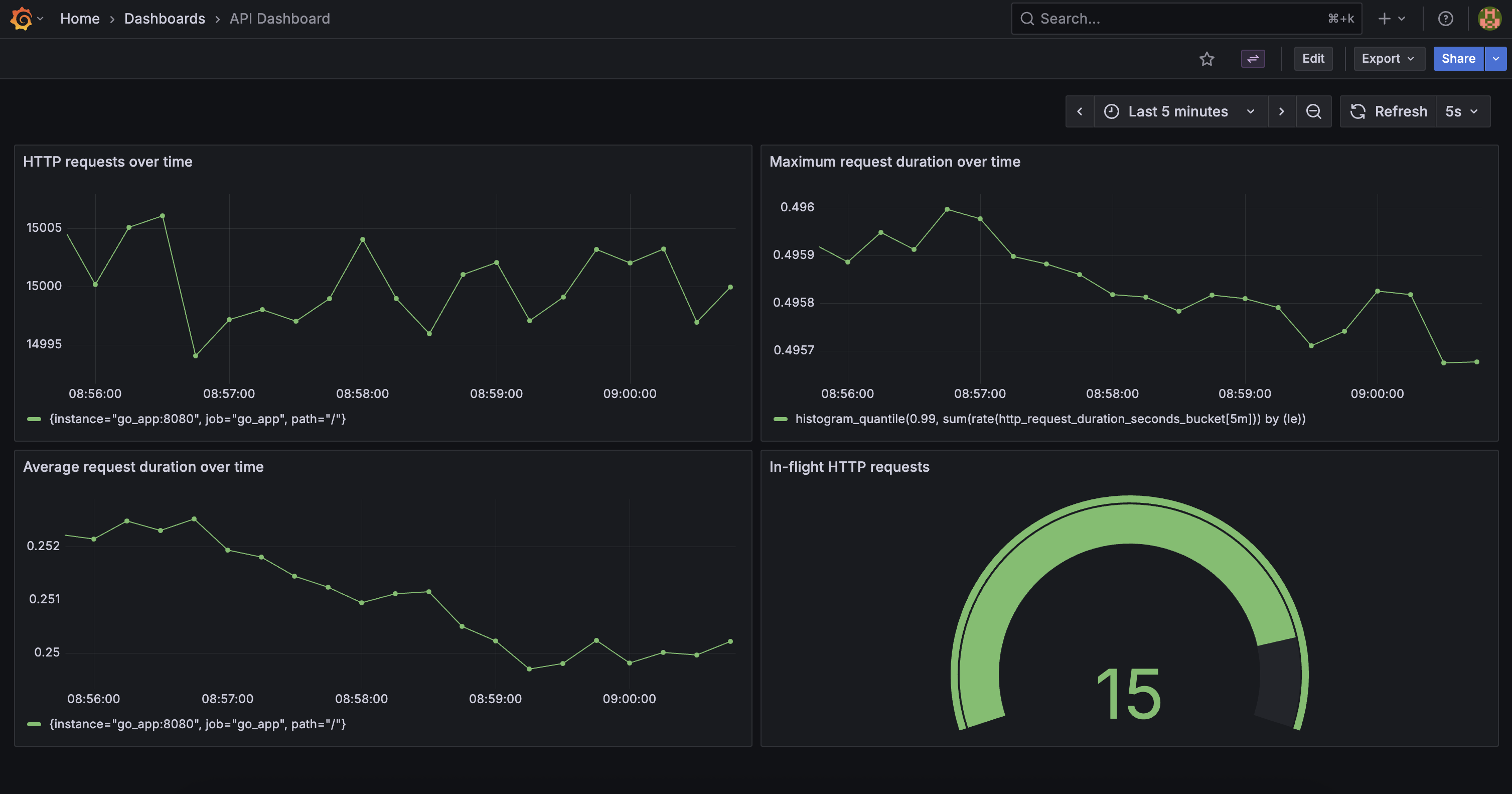Click the clock icon in time picker
This screenshot has width=1512, height=794.
(x=1111, y=111)
